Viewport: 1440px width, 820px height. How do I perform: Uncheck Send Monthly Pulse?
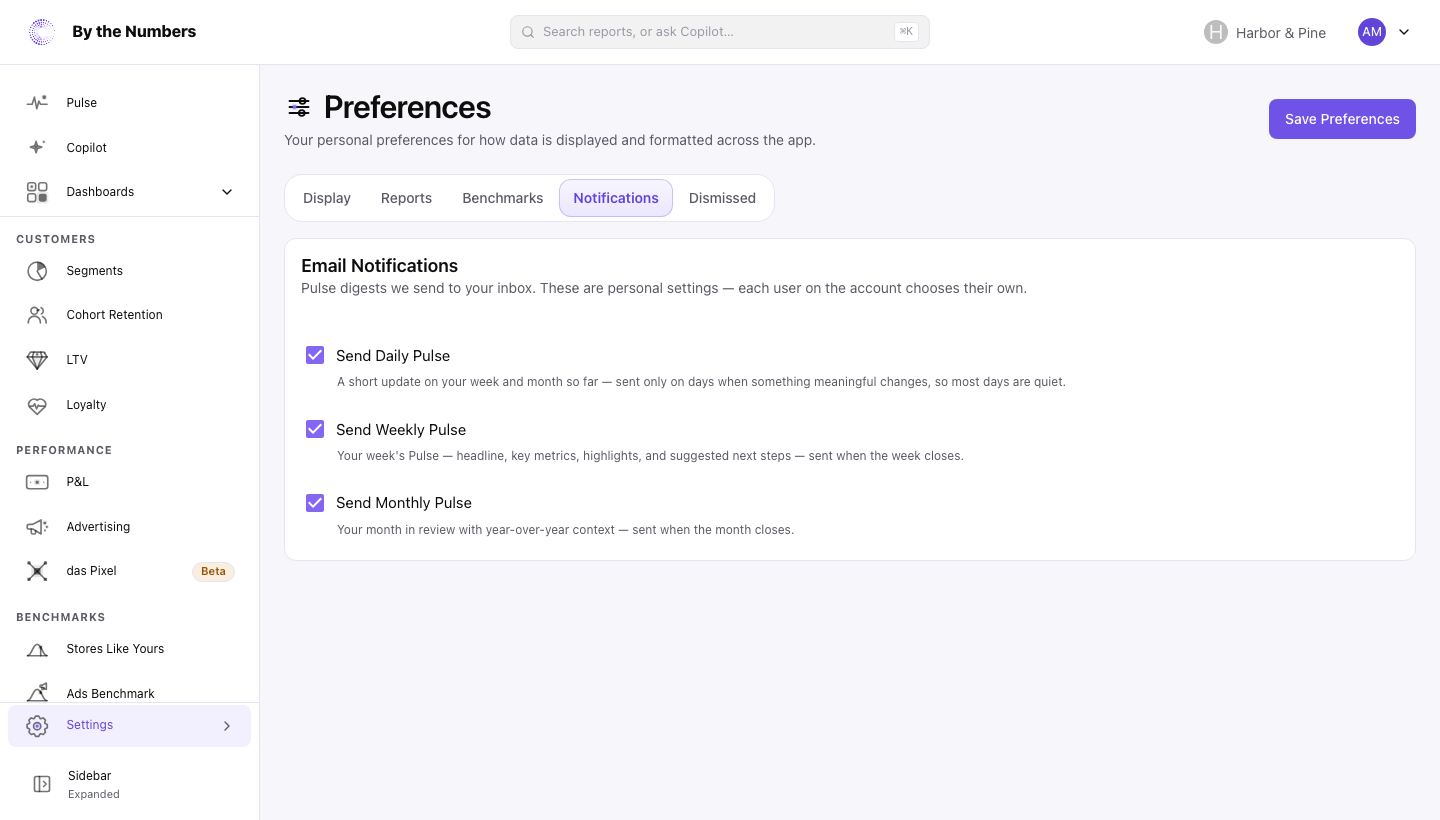click(x=315, y=502)
